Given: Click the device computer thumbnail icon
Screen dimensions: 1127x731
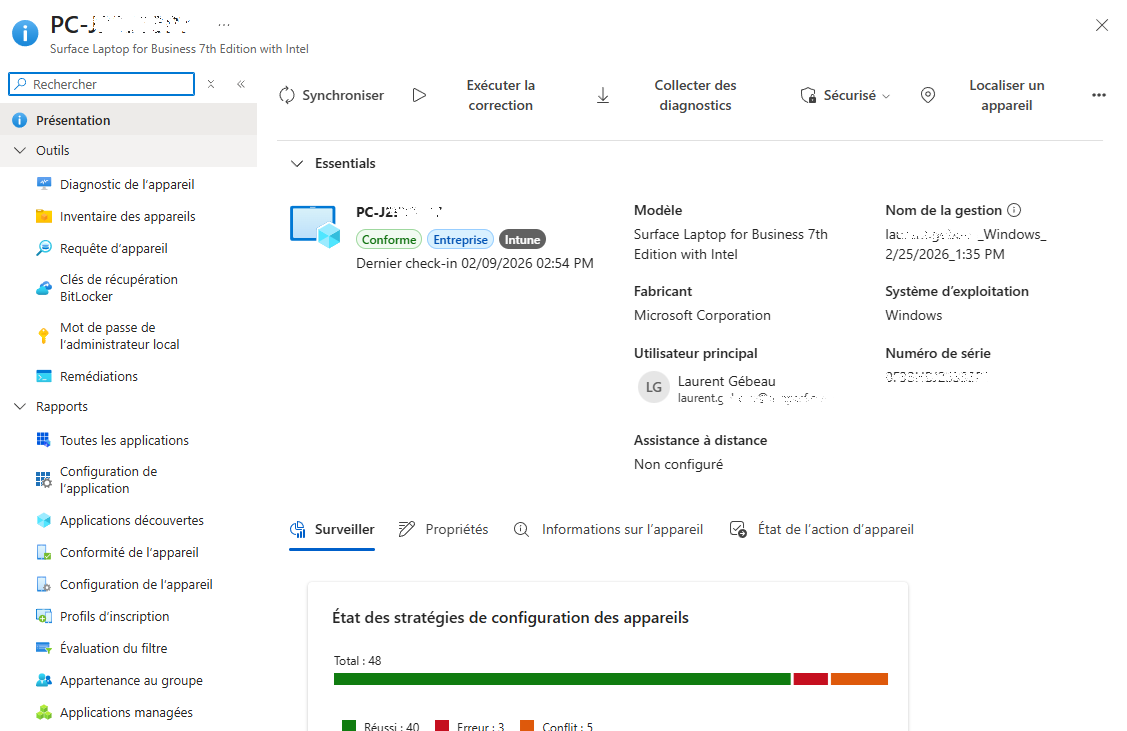Looking at the screenshot, I should click(315, 226).
